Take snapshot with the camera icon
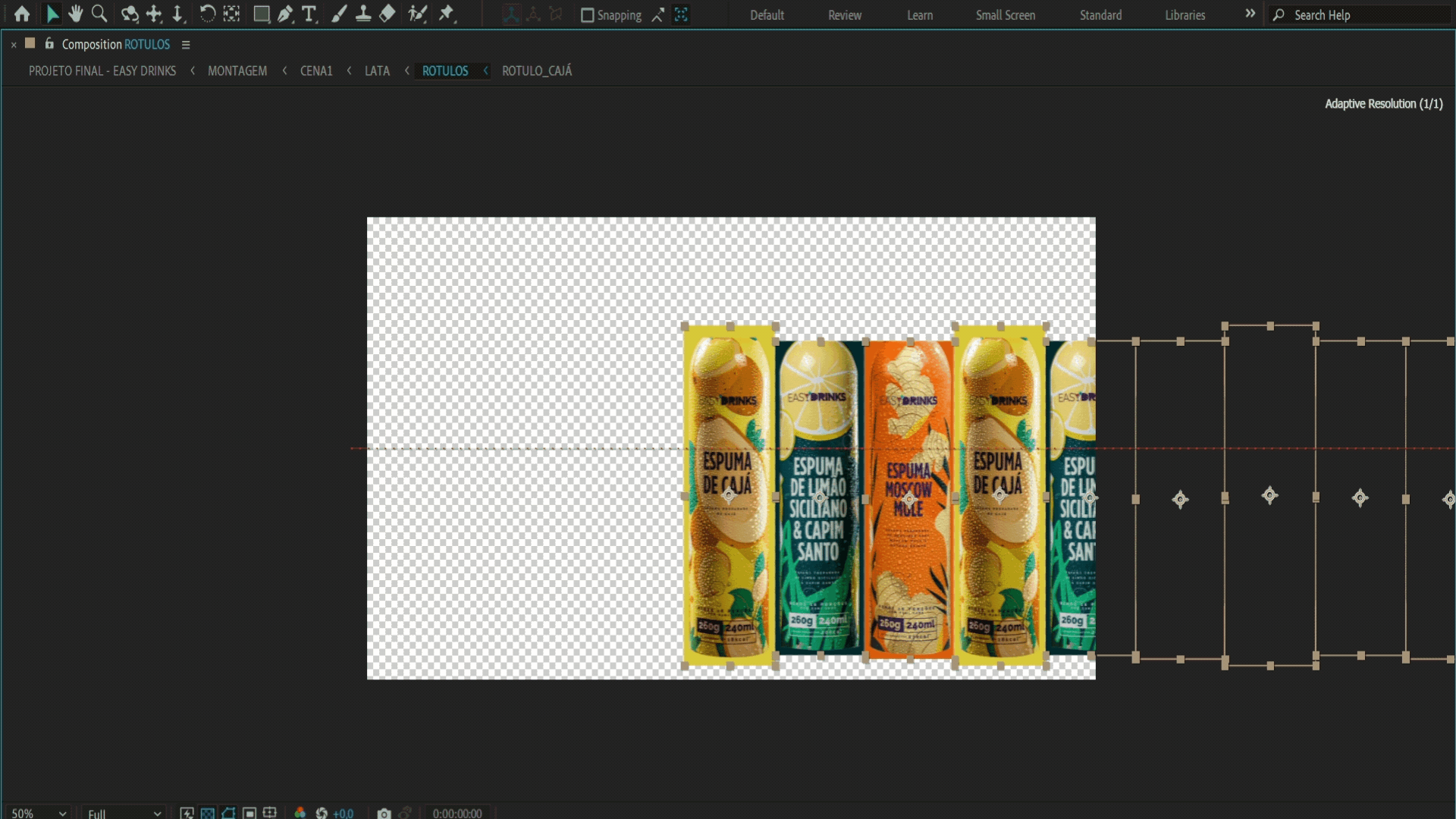1456x819 pixels. coord(384,813)
